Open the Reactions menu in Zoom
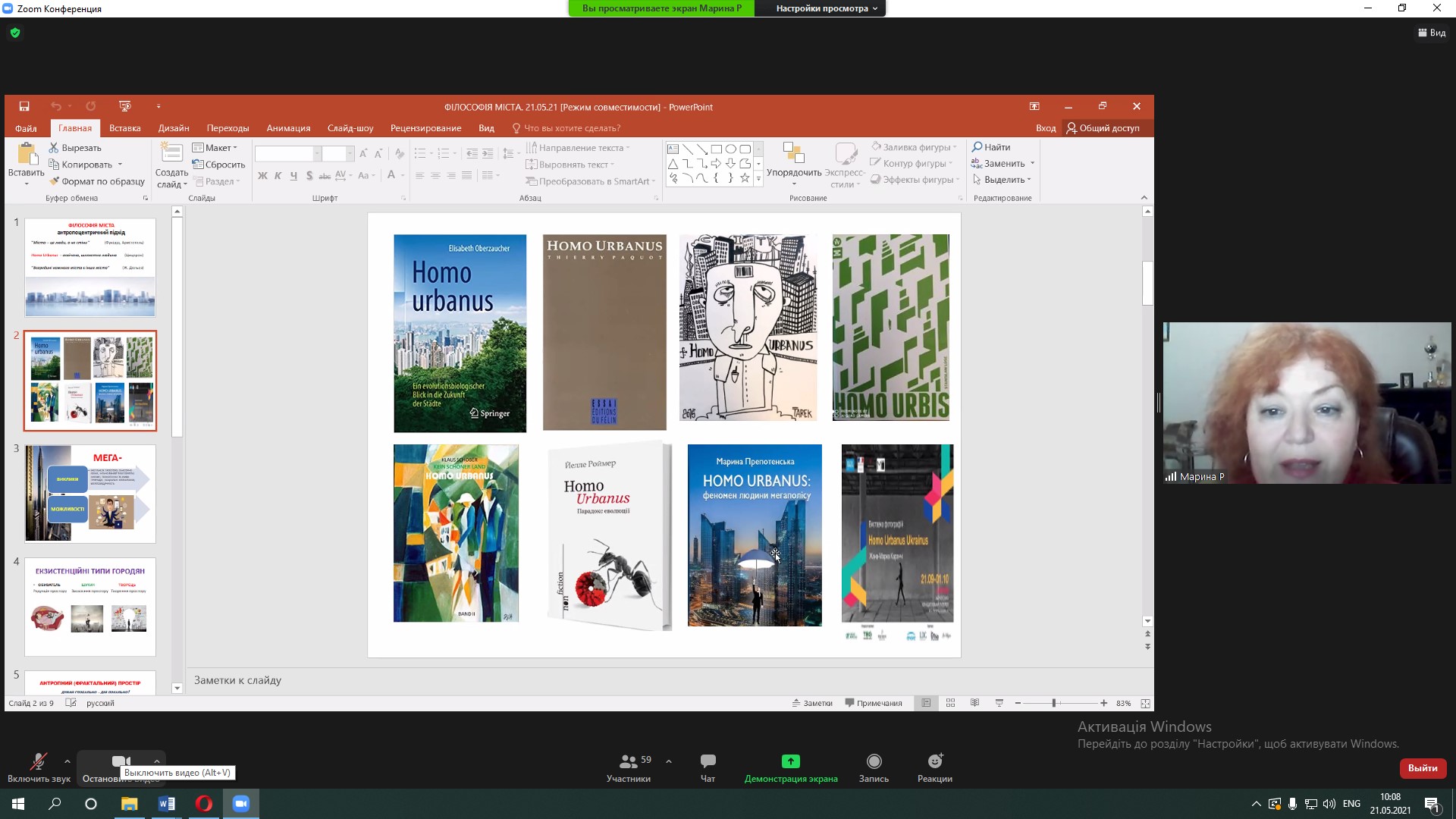 point(934,761)
